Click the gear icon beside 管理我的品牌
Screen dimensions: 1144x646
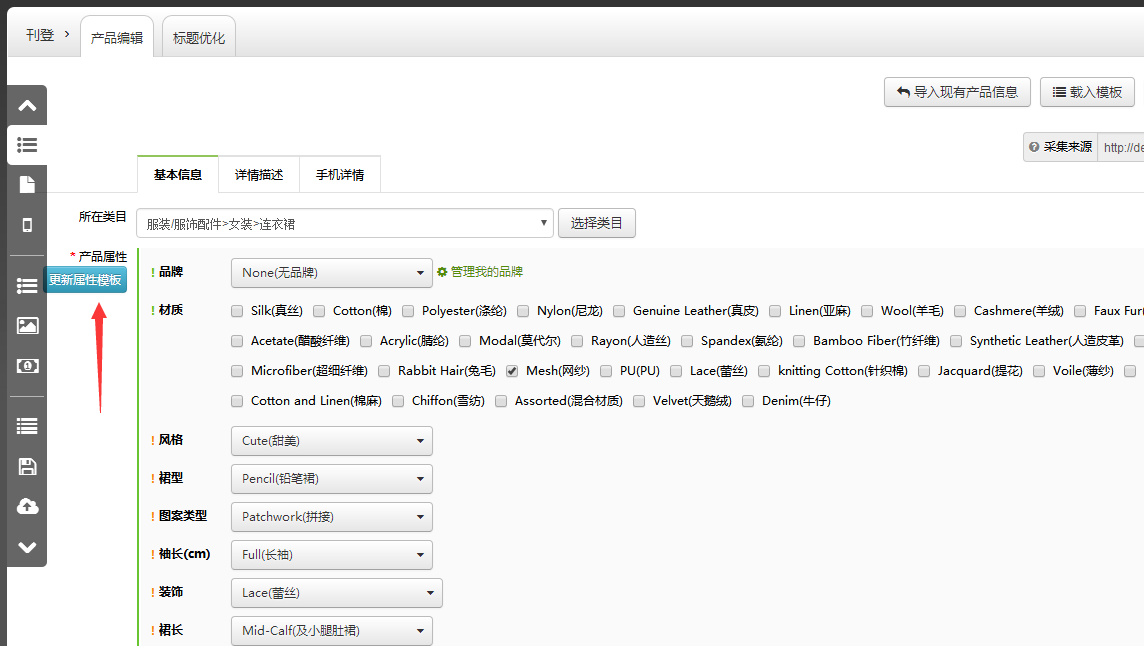(x=441, y=272)
